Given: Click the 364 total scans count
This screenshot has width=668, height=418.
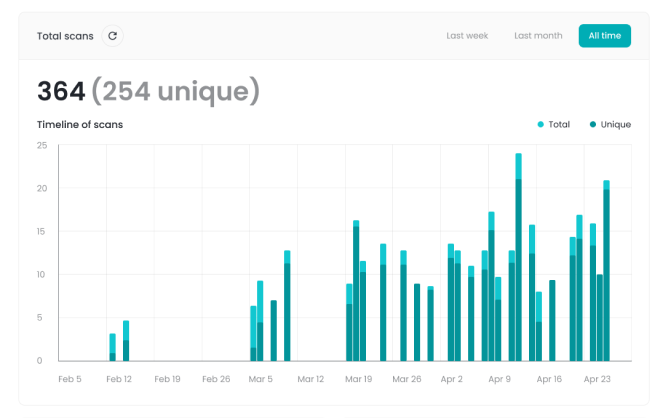Looking at the screenshot, I should tap(60, 92).
